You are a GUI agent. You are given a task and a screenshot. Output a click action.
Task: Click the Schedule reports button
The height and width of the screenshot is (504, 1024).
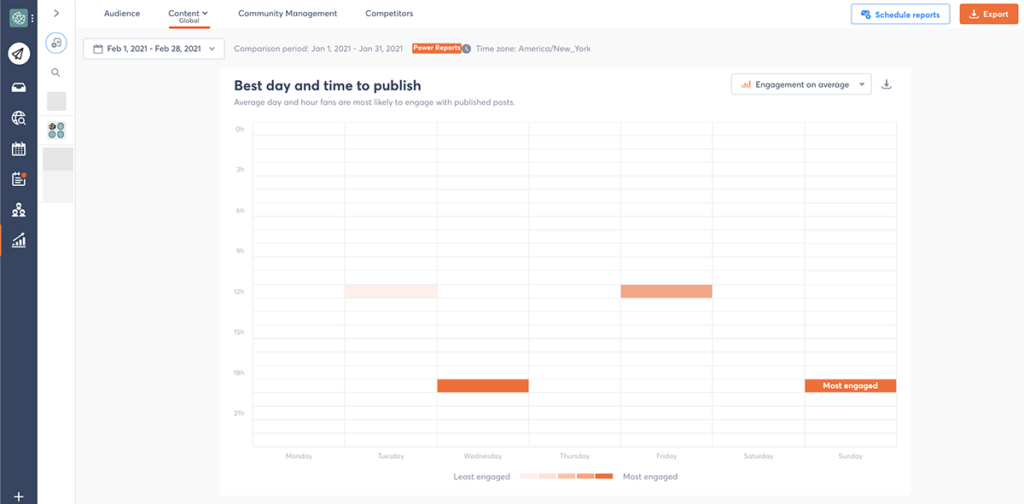coord(900,14)
